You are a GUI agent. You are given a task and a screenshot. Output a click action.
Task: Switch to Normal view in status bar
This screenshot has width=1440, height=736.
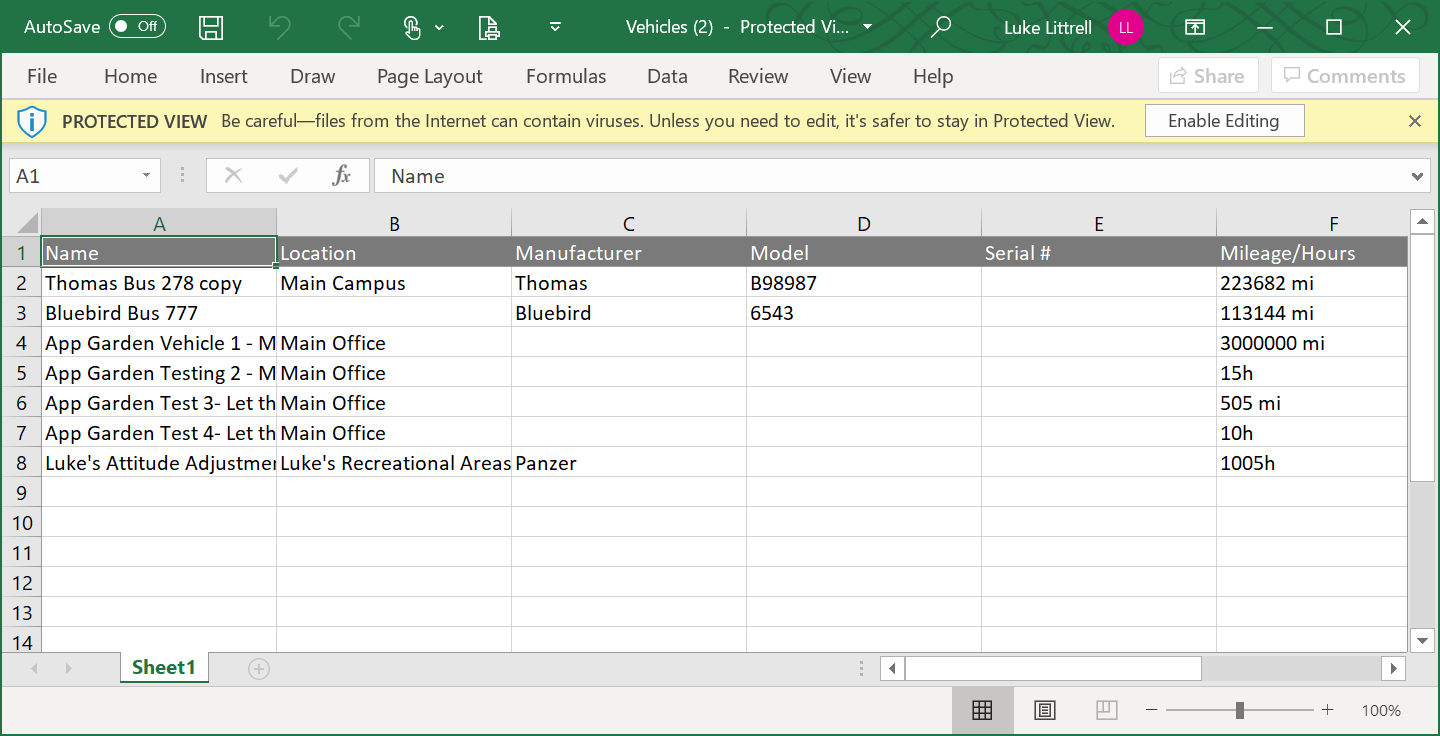pos(982,710)
